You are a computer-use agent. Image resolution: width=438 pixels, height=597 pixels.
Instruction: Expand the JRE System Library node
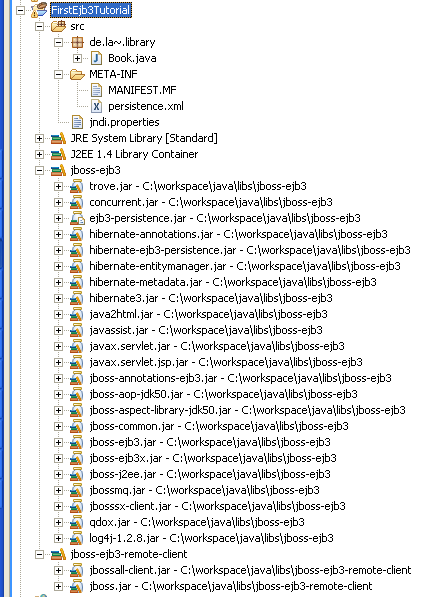39,138
